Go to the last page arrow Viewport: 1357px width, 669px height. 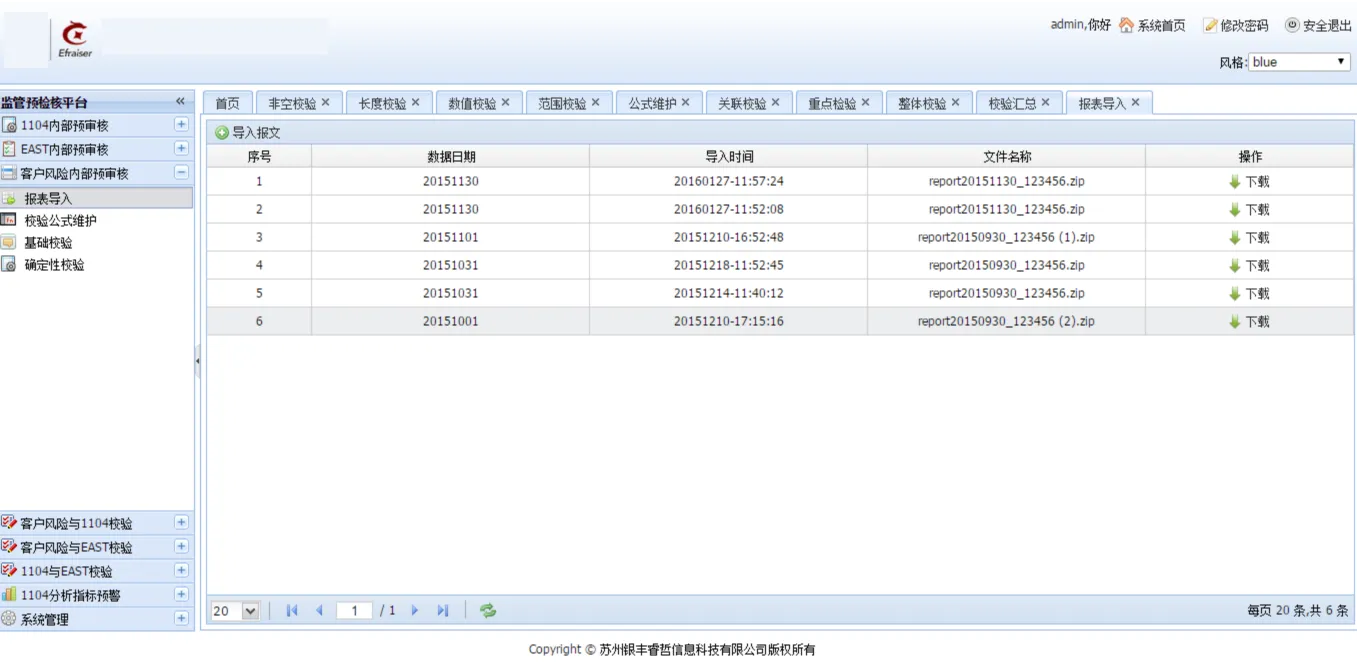(443, 611)
